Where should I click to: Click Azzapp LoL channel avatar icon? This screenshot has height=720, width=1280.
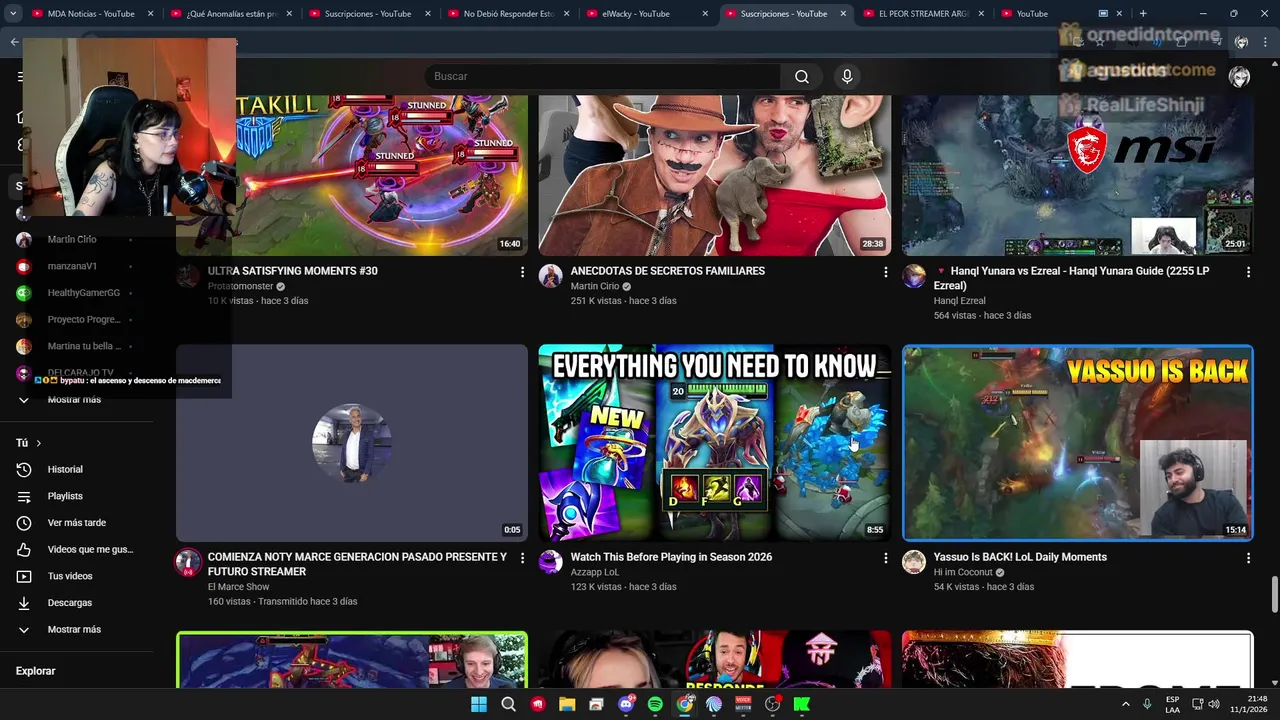tap(551, 562)
